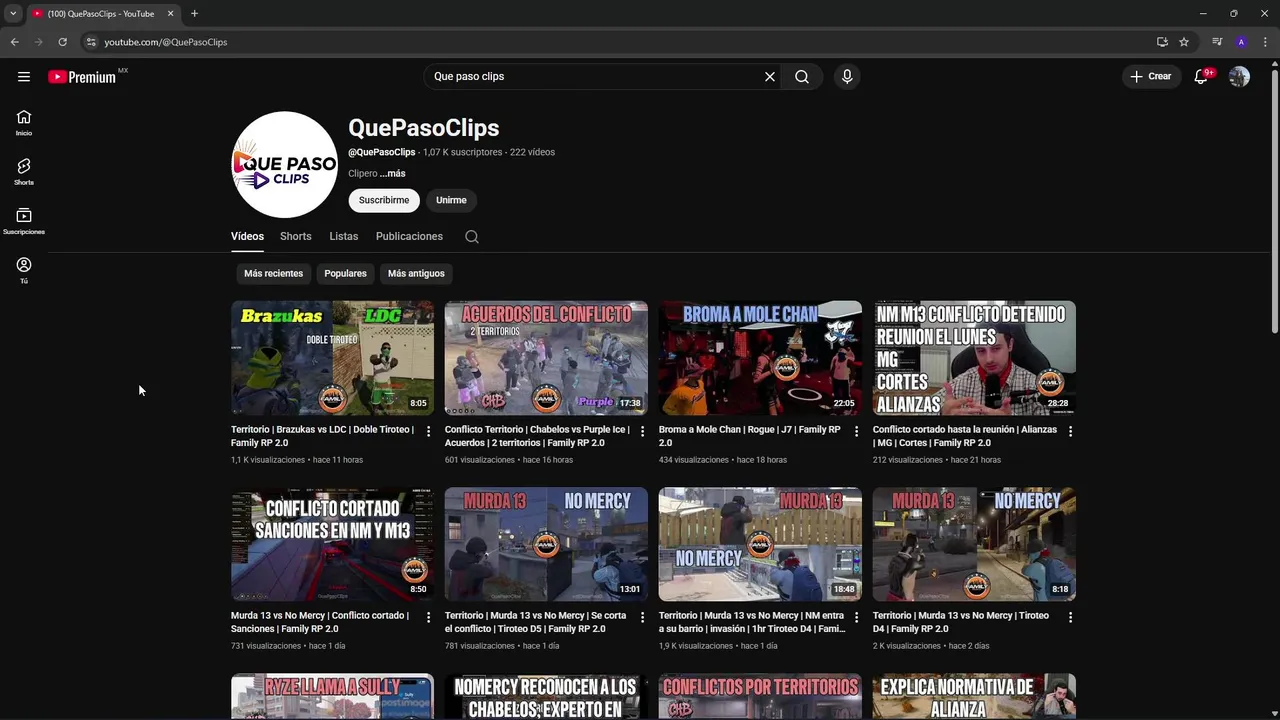Filter by Más recientes
Viewport: 1280px width, 720px height.
point(273,273)
